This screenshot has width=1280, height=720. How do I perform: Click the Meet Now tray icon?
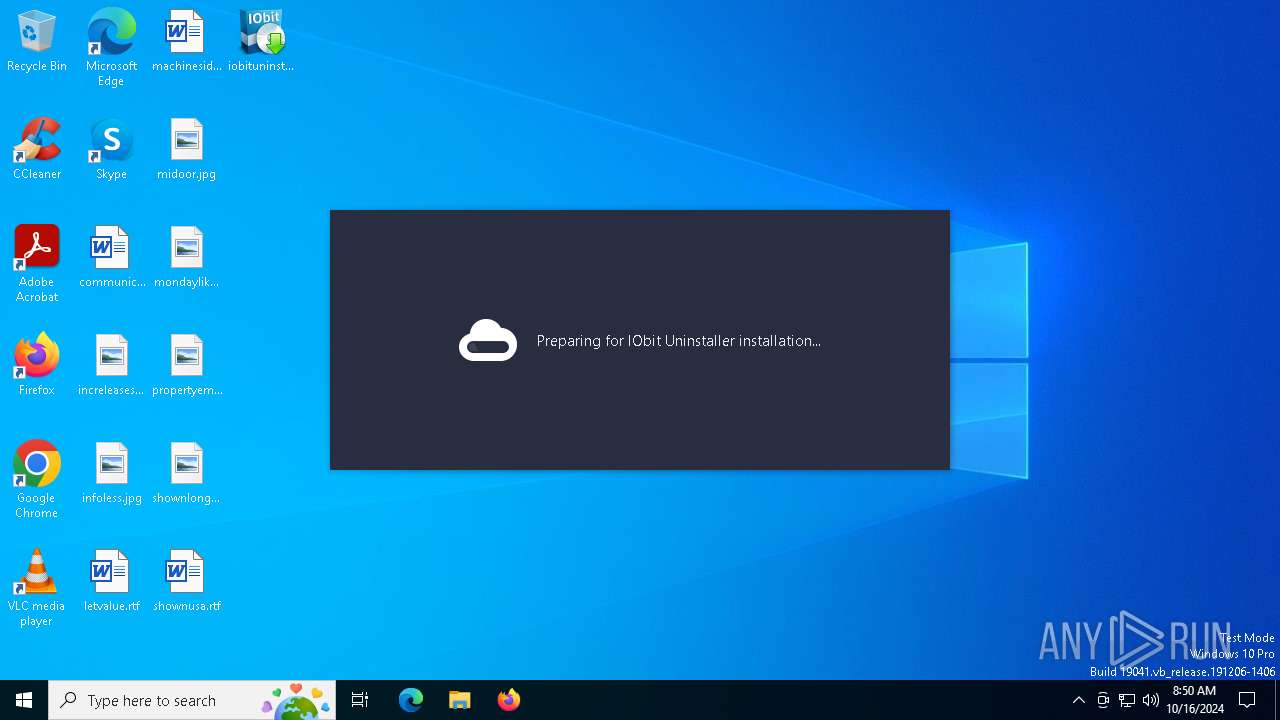pos(1103,700)
